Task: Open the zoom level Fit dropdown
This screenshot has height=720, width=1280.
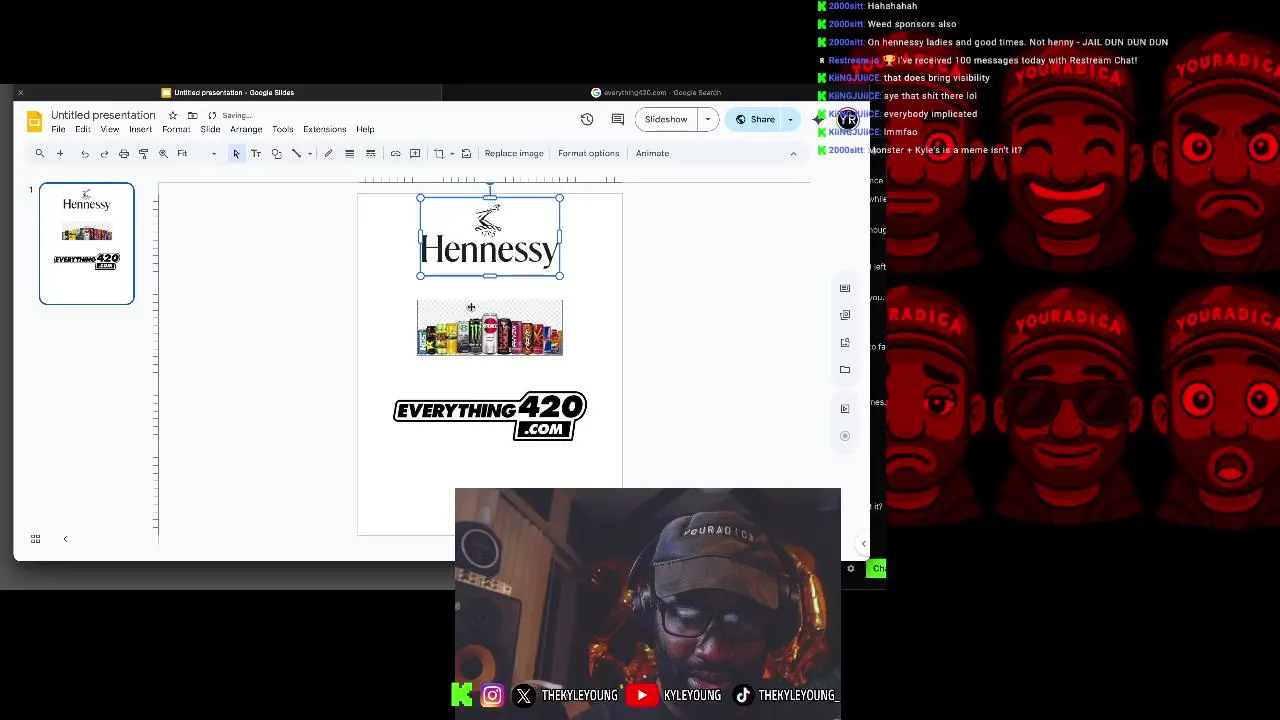Action: (197, 154)
